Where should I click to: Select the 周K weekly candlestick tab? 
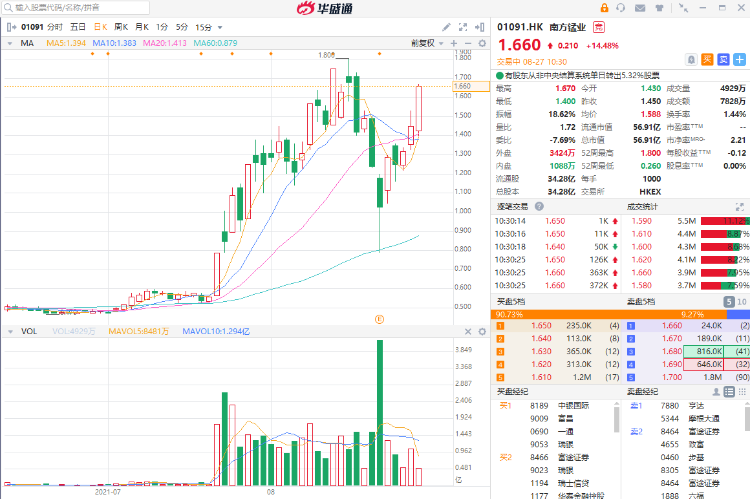click(x=121, y=27)
